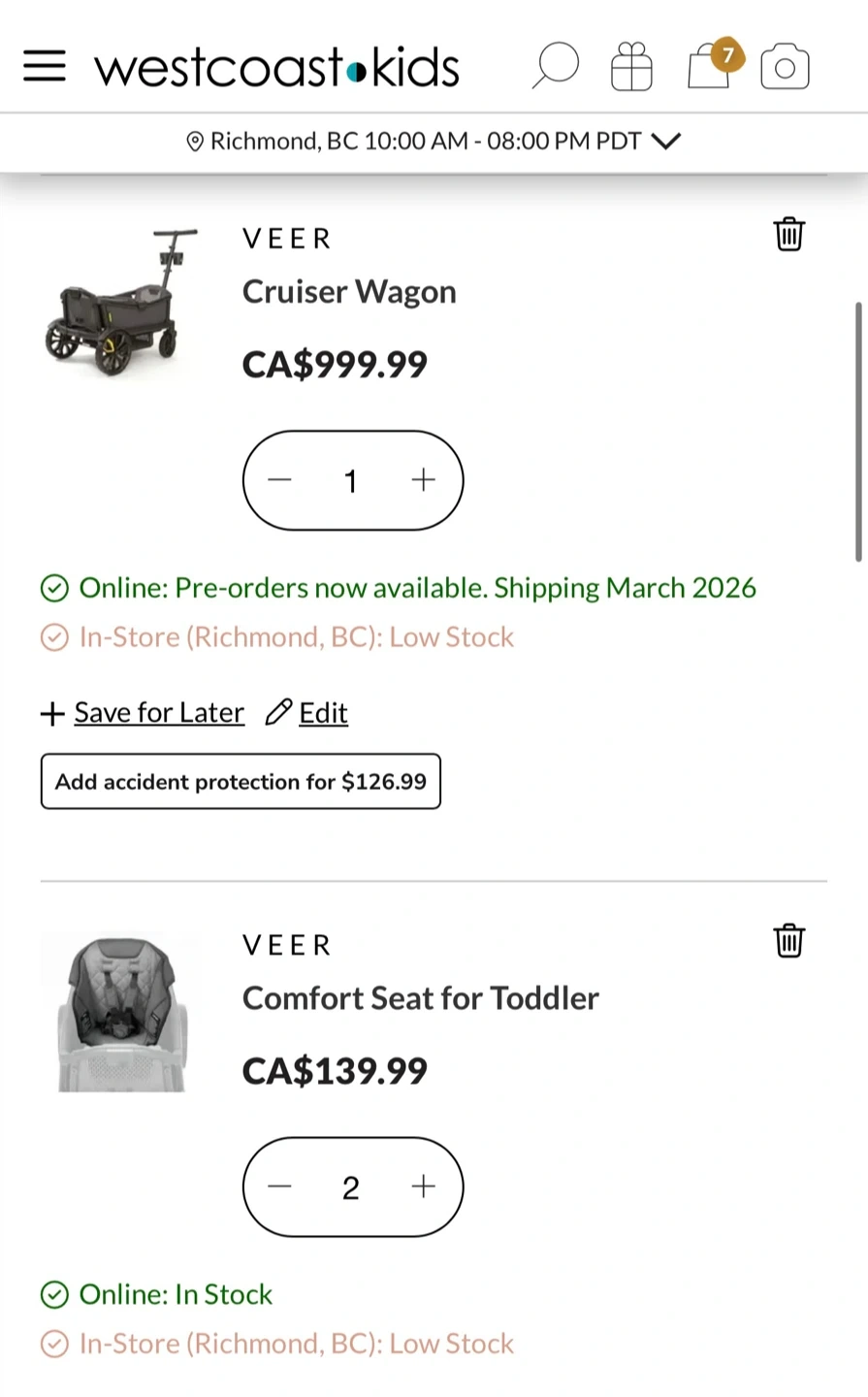Increase Cruiser Wagon quantity
The height and width of the screenshot is (1397, 868).
pos(424,480)
